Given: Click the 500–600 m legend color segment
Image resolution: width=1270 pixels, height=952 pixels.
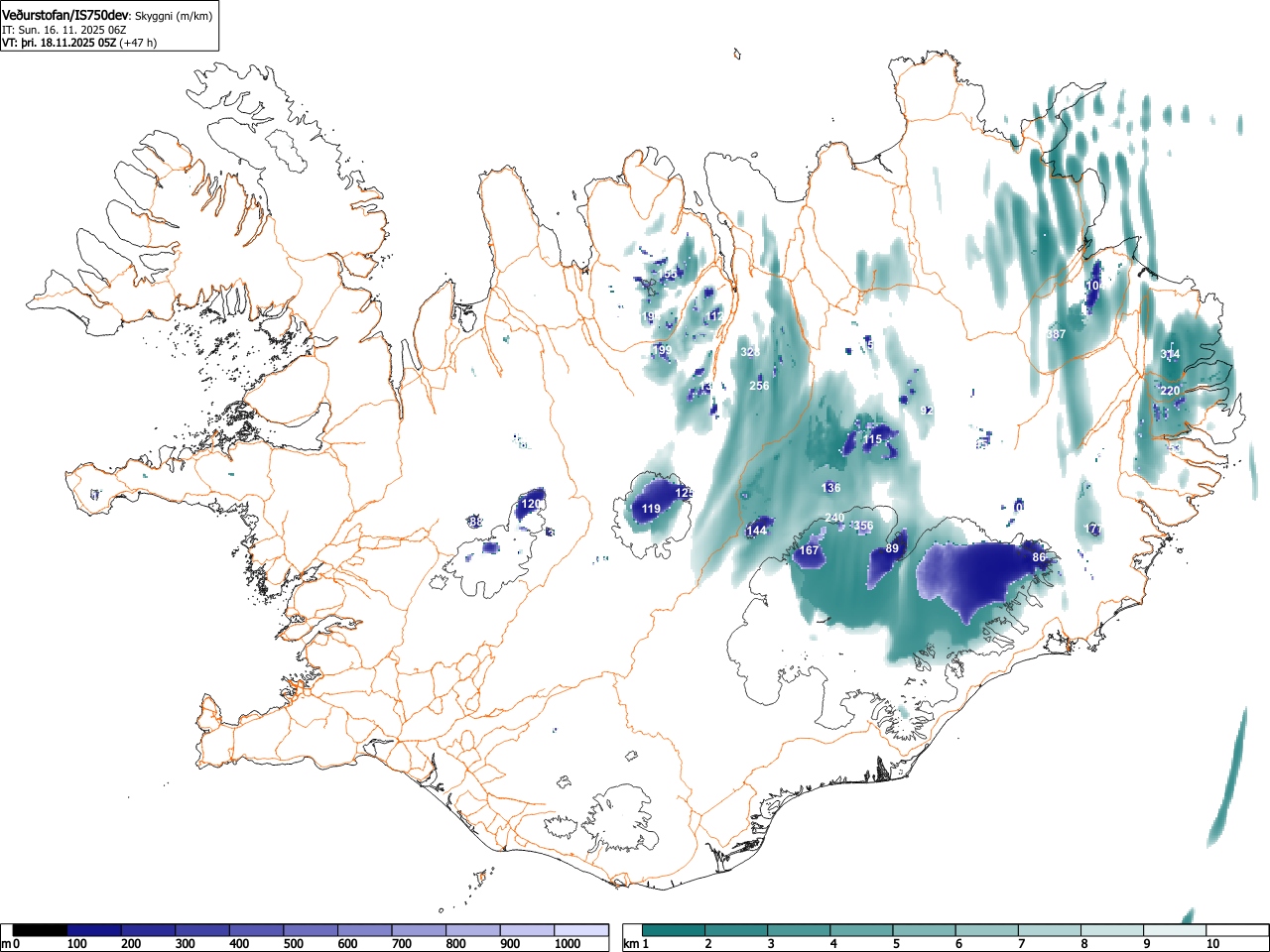Looking at the screenshot, I should coord(311,930).
